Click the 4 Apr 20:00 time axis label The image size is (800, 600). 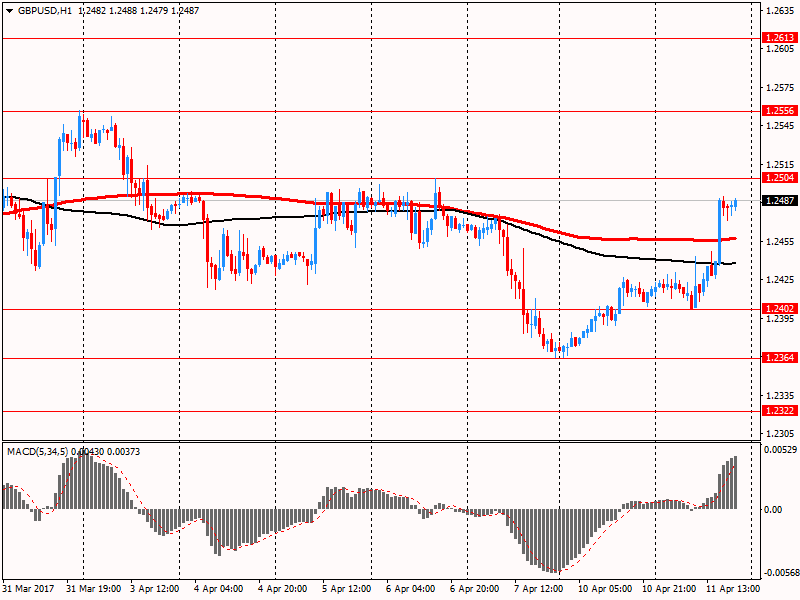[x=283, y=589]
